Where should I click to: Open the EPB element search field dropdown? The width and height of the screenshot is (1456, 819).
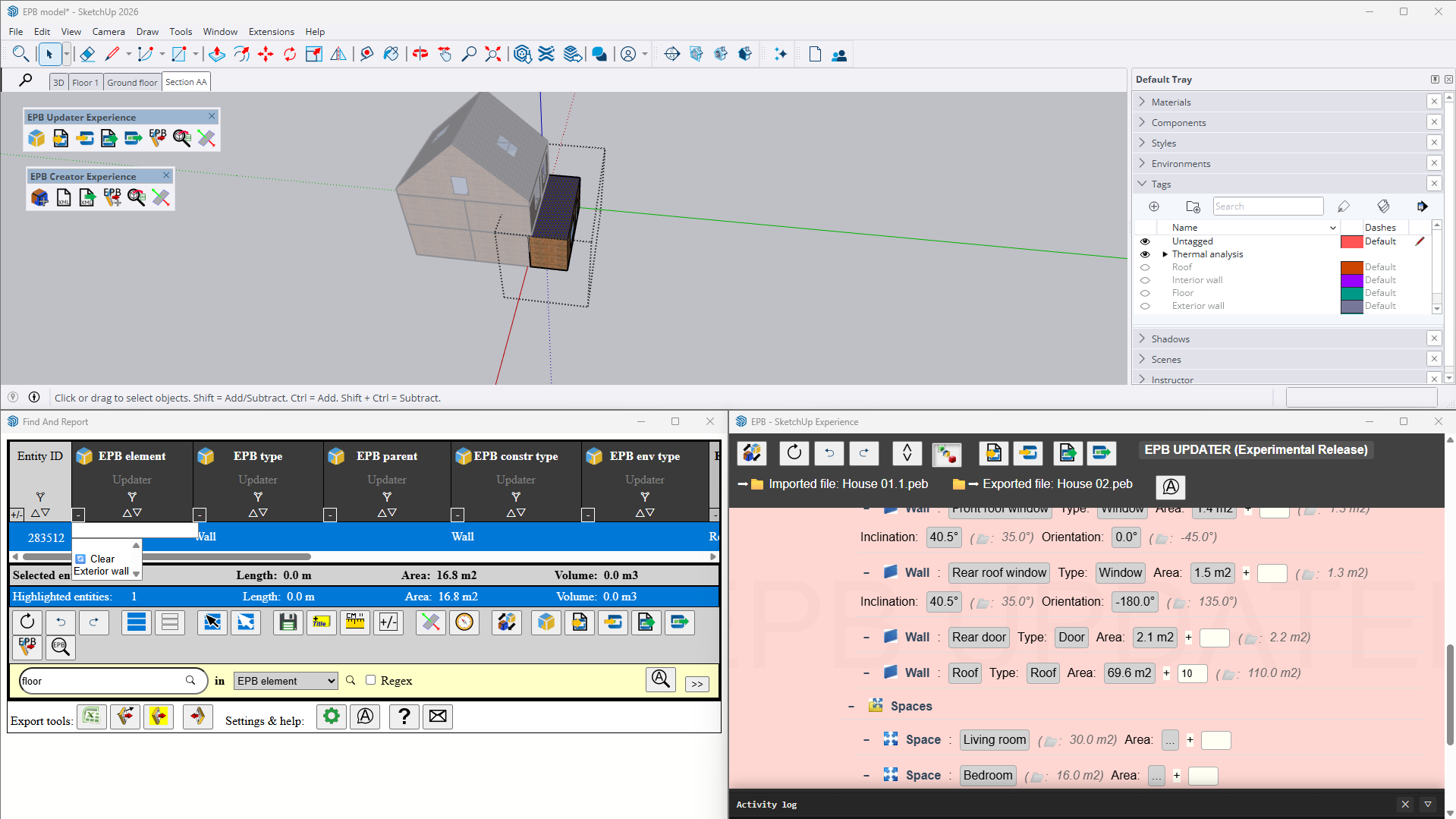coord(285,681)
